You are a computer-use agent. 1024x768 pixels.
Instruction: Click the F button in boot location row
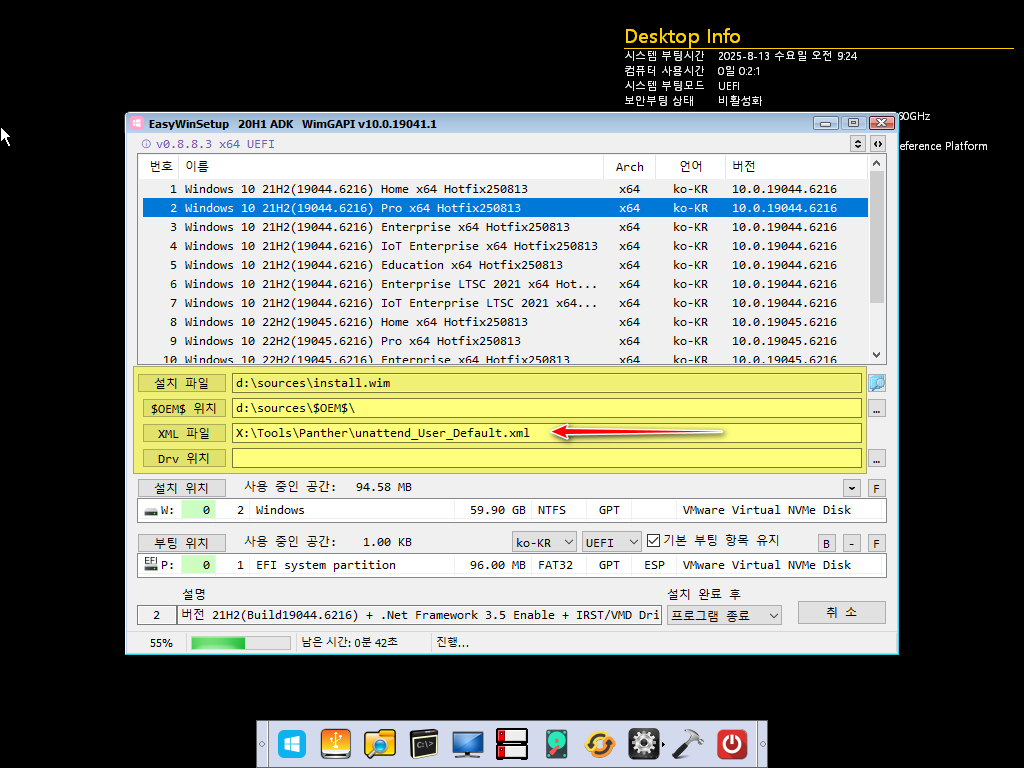[x=876, y=543]
